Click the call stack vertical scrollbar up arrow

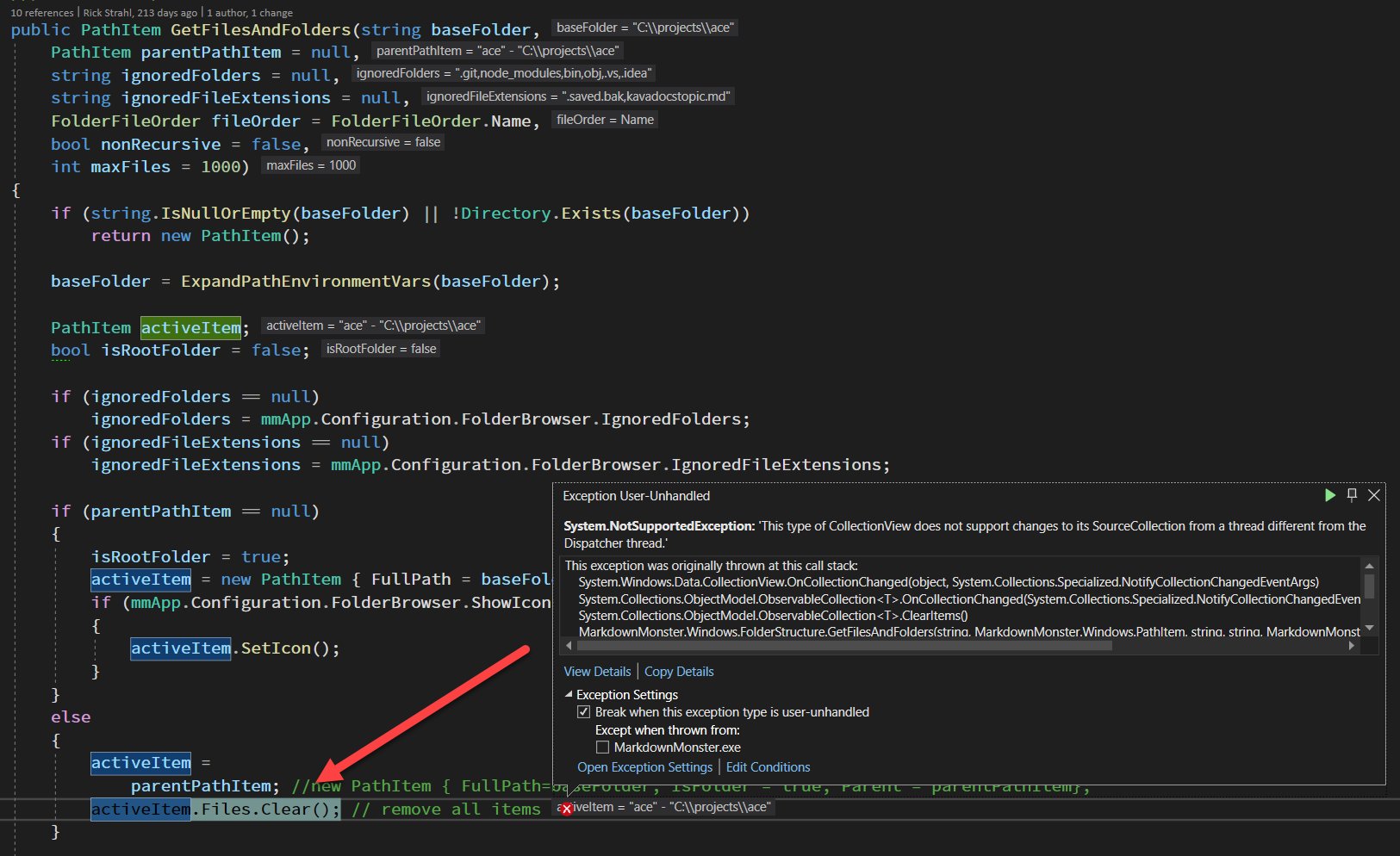[x=1369, y=566]
